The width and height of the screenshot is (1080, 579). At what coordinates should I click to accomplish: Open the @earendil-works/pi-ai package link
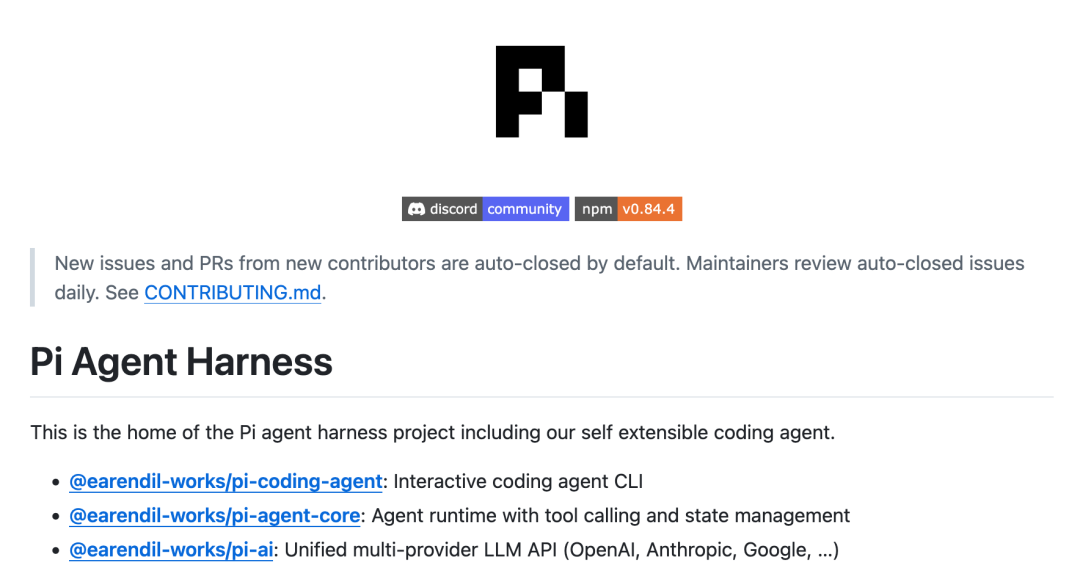tap(171, 550)
